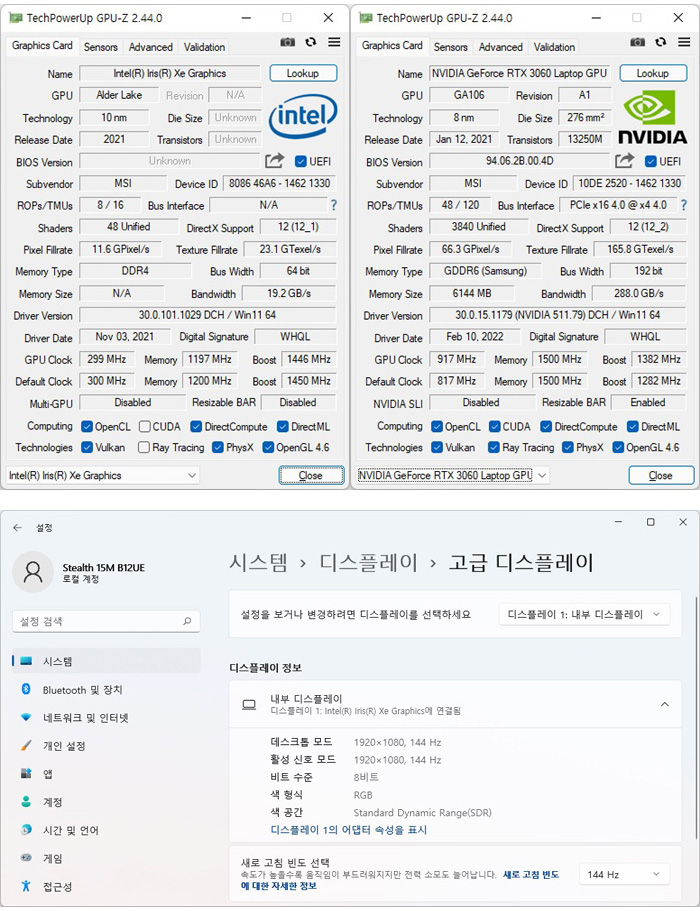Click the screenshot camera icon in NVIDIA GPU-Z window
The height and width of the screenshot is (911, 700).
click(x=637, y=42)
